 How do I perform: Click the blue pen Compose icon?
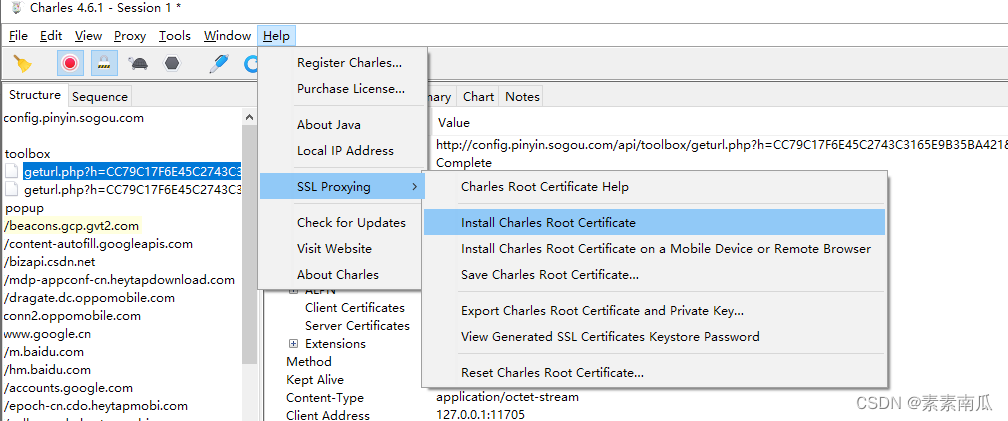(x=219, y=63)
